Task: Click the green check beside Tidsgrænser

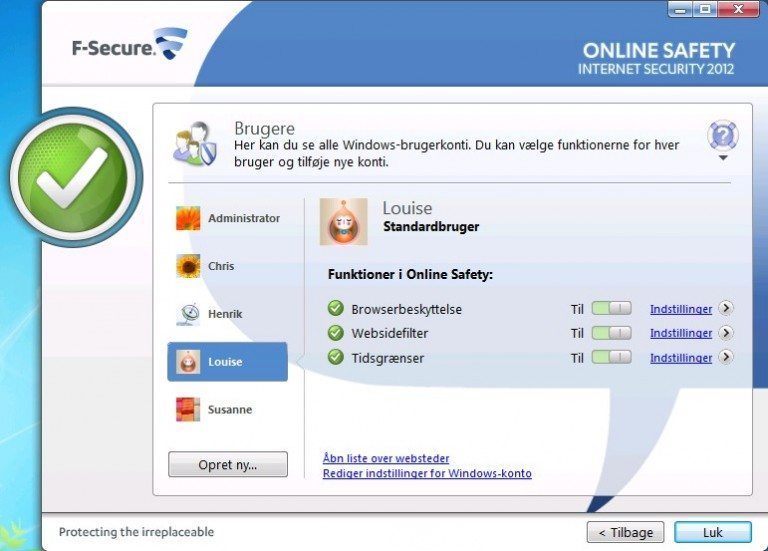Action: tap(336, 358)
